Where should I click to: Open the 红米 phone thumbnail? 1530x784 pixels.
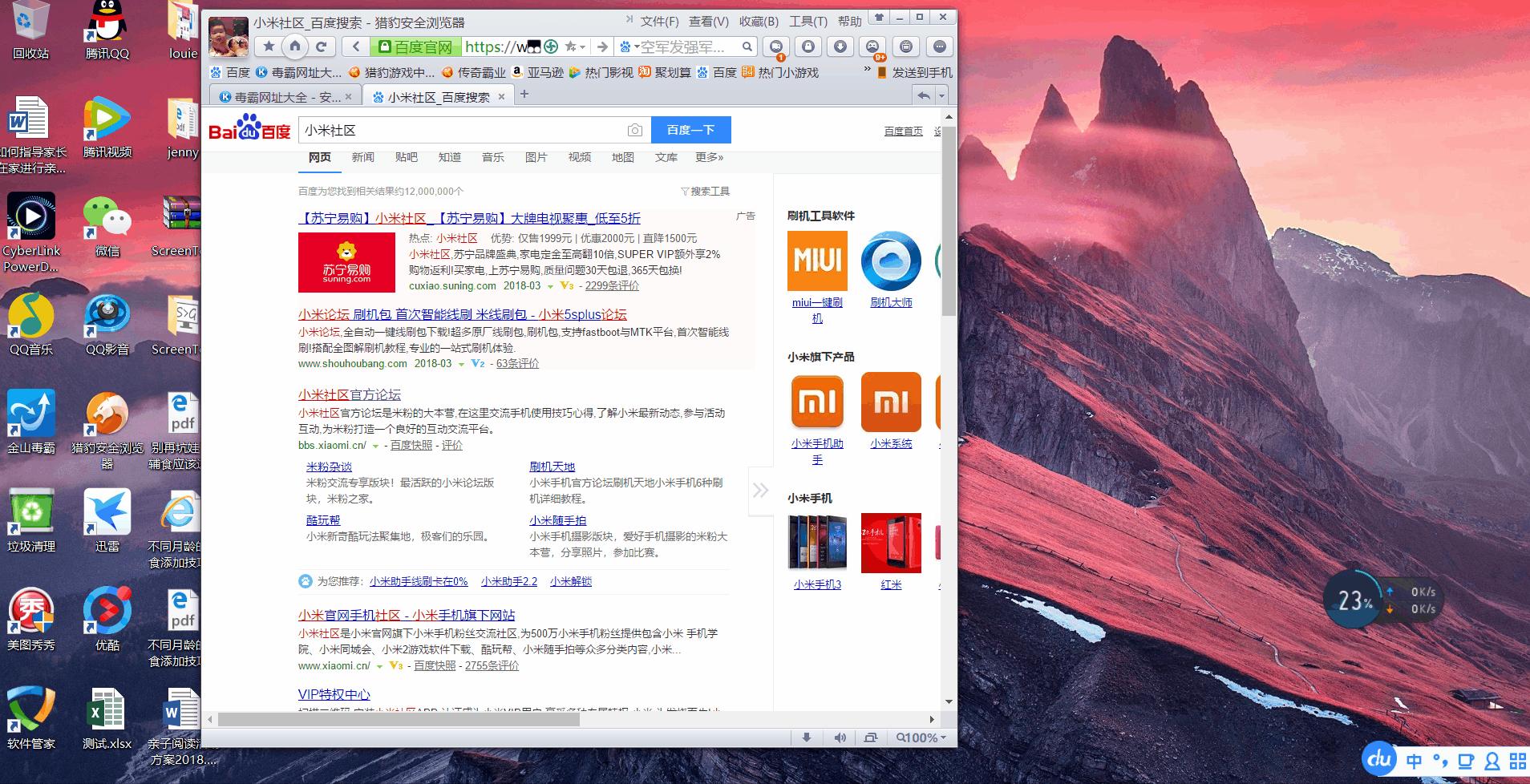pos(891,543)
